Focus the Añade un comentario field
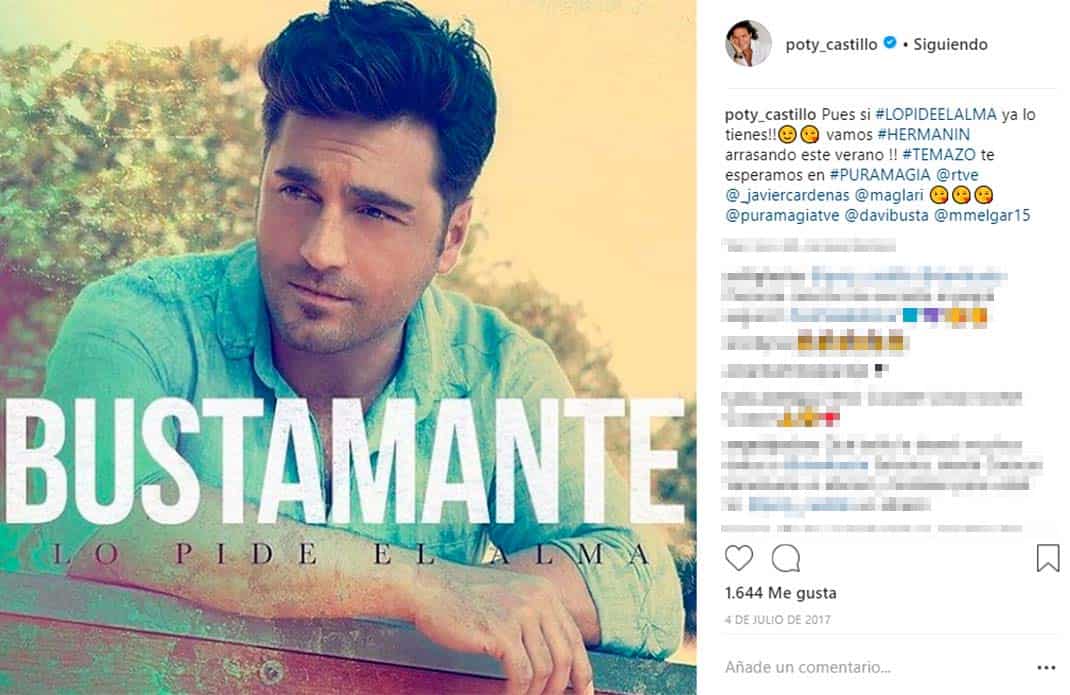Viewport: 1070px width, 695px height. tap(873, 667)
